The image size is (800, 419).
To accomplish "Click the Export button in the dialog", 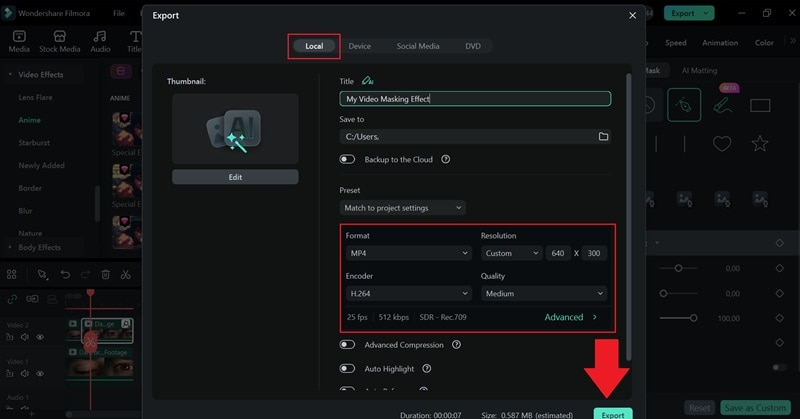I will coord(613,414).
